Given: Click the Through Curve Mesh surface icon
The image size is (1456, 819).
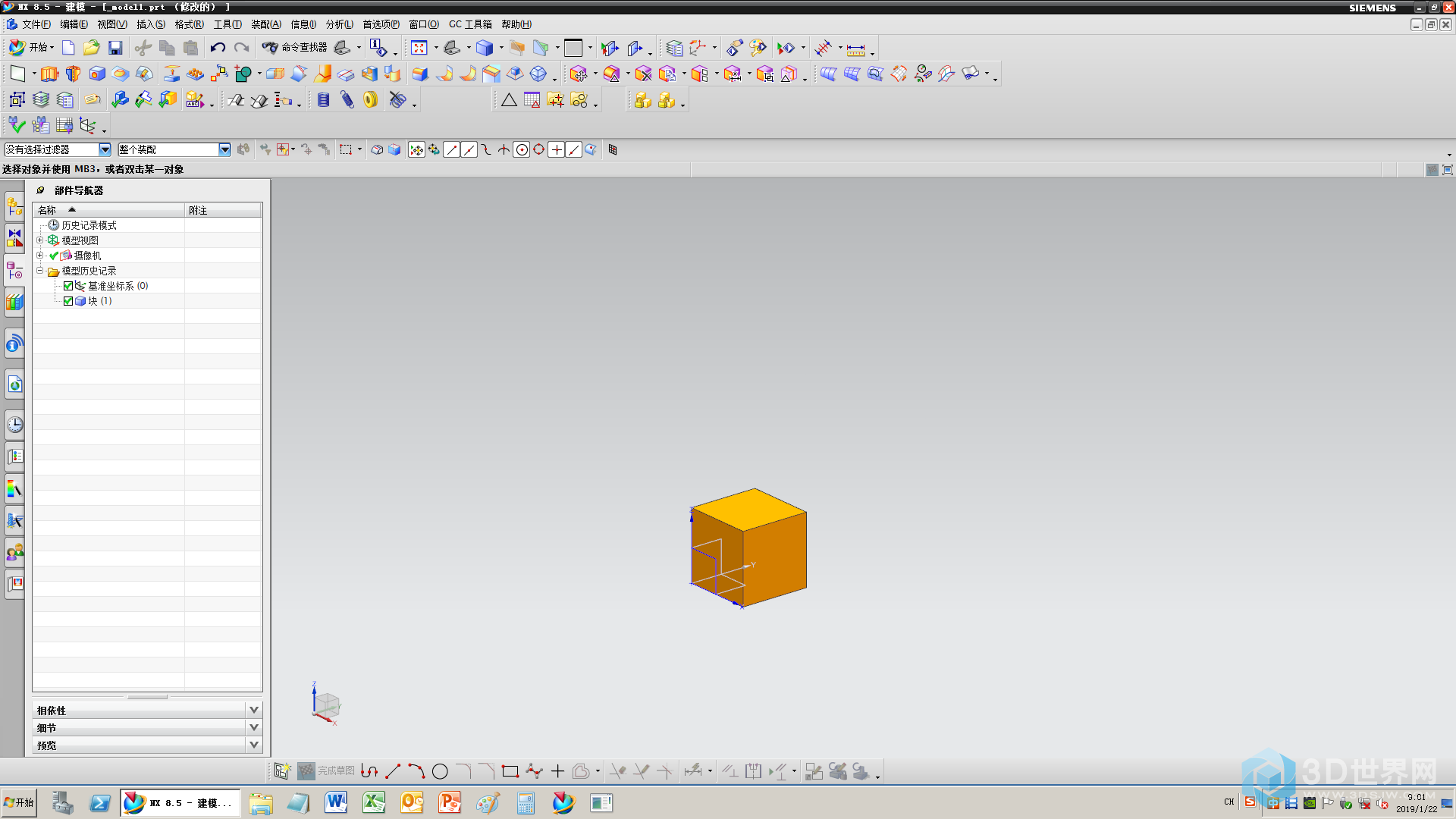Looking at the screenshot, I should click(852, 74).
